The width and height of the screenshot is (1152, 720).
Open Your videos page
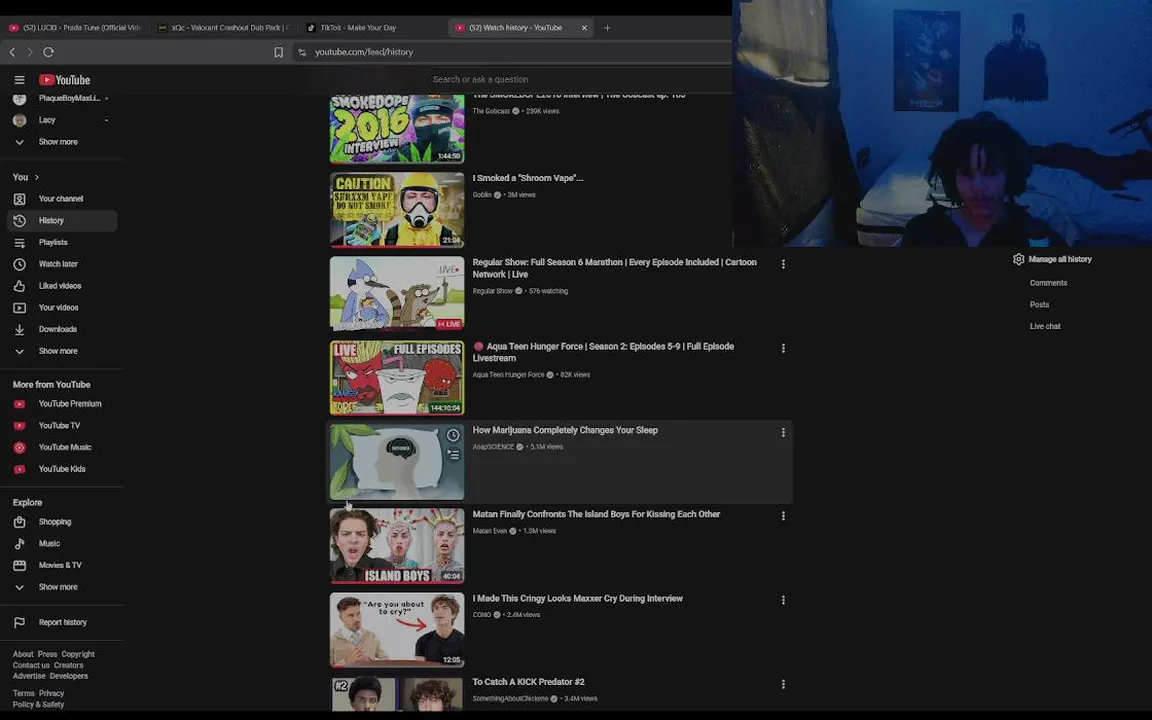pyautogui.click(x=62, y=308)
